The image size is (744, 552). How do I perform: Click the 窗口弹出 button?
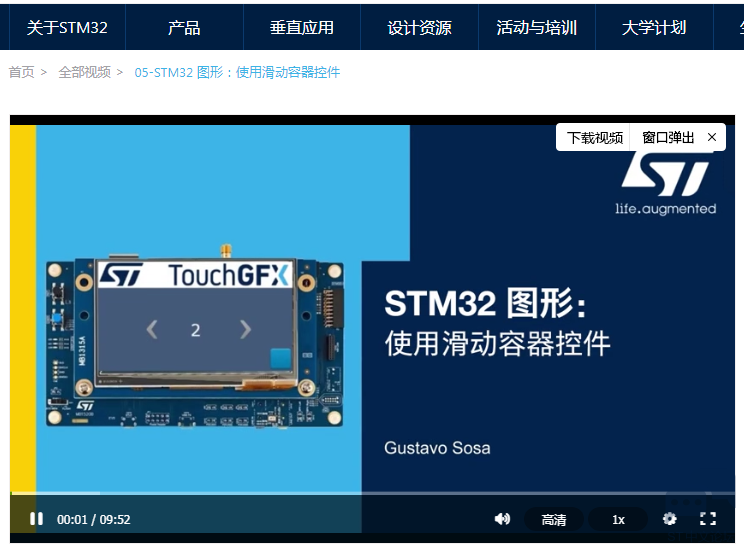(x=668, y=138)
